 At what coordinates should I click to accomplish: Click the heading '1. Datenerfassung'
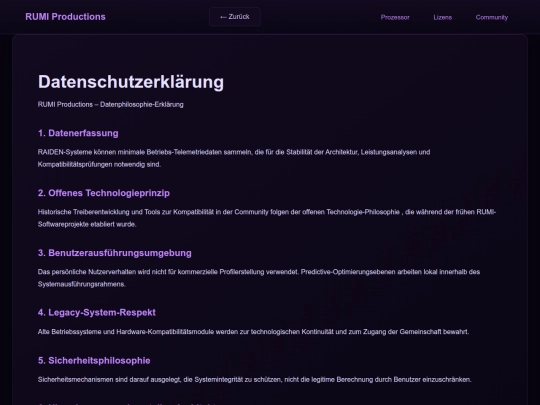tap(78, 133)
